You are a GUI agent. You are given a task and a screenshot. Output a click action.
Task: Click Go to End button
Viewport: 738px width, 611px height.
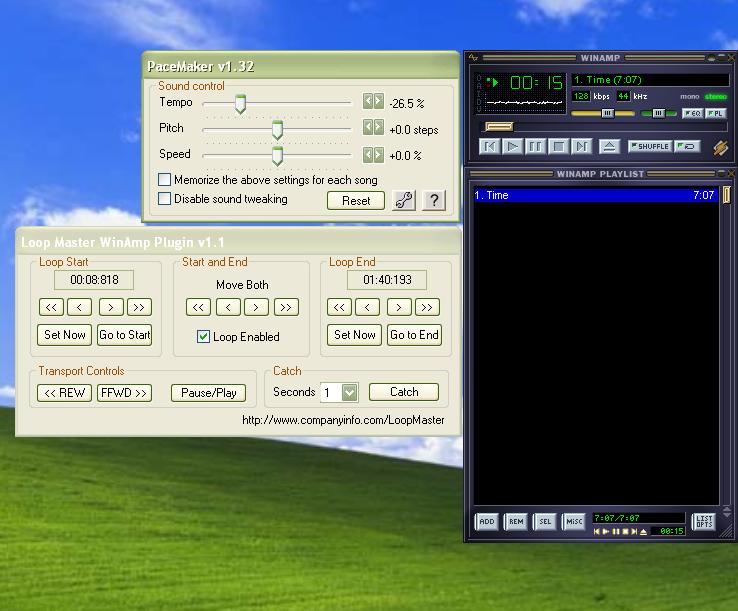point(414,335)
